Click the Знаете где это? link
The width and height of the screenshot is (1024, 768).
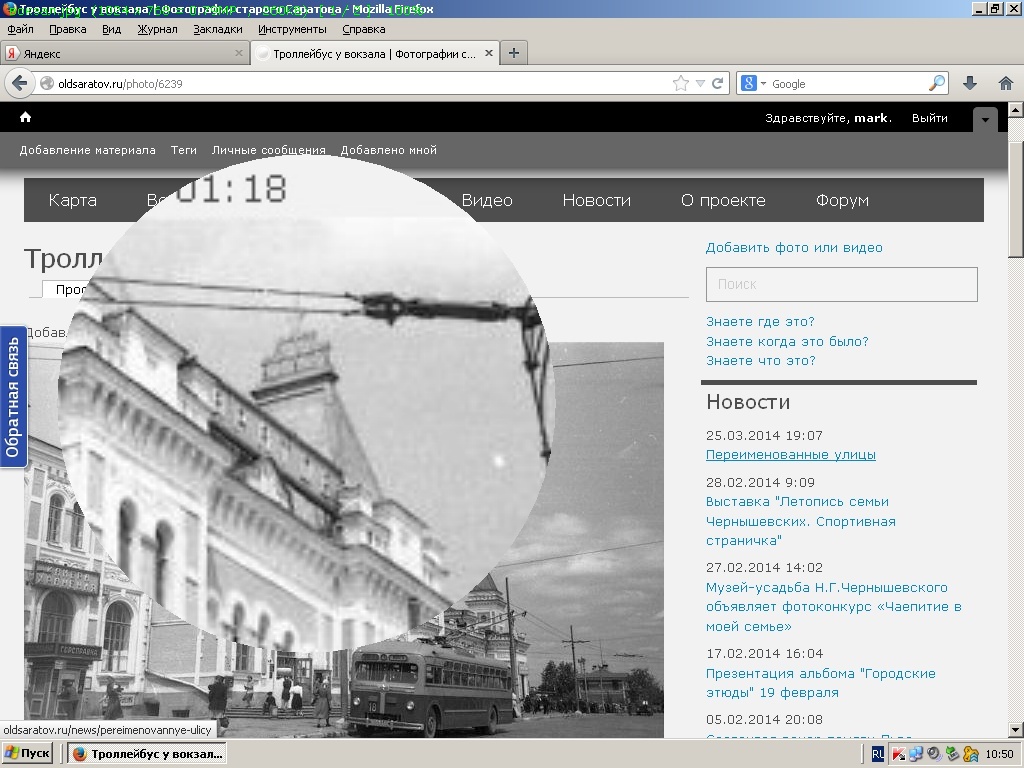pyautogui.click(x=760, y=321)
